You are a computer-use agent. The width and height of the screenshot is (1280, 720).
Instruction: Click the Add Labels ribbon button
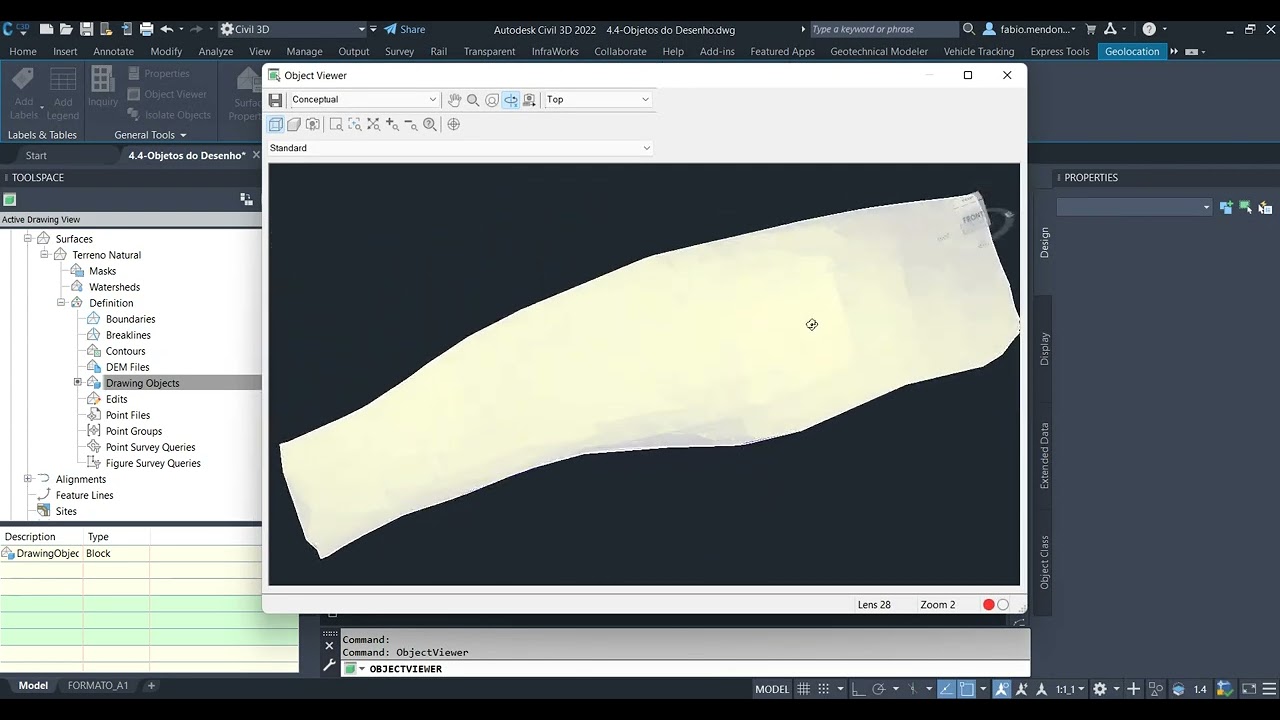(23, 93)
